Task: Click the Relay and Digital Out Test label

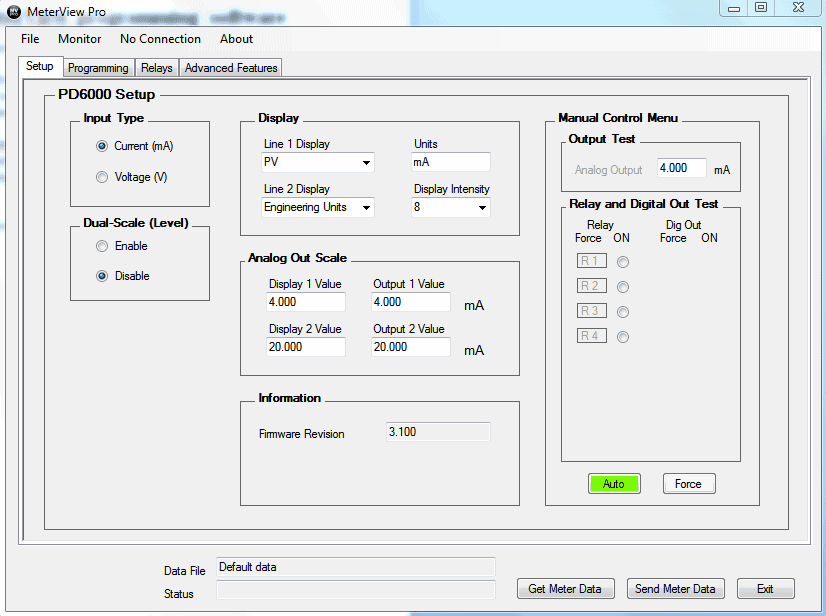Action: tap(643, 204)
